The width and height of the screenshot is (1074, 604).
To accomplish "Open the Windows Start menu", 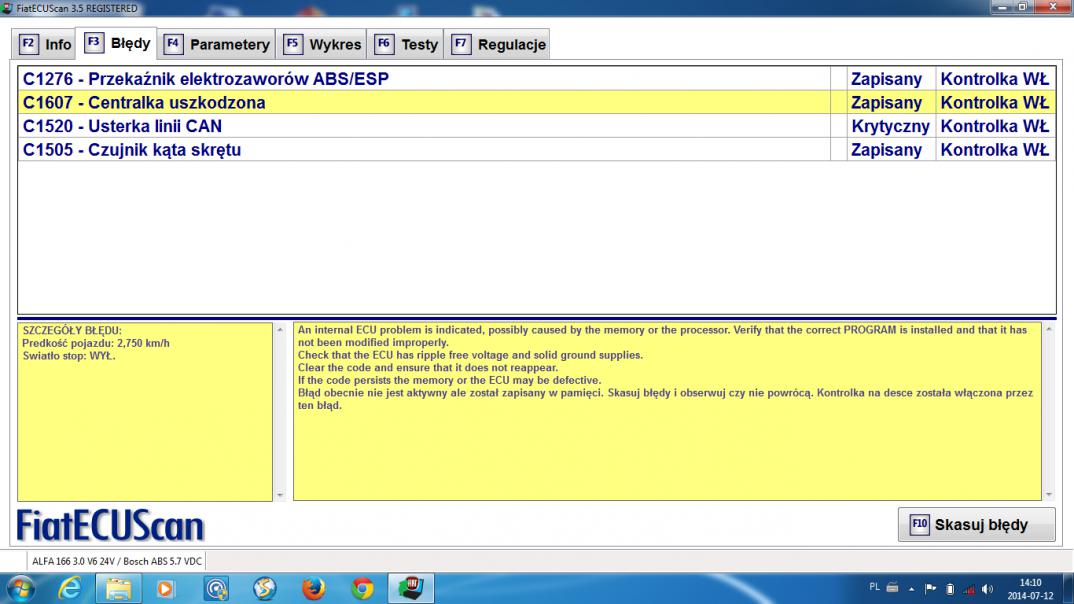I will pos(20,589).
